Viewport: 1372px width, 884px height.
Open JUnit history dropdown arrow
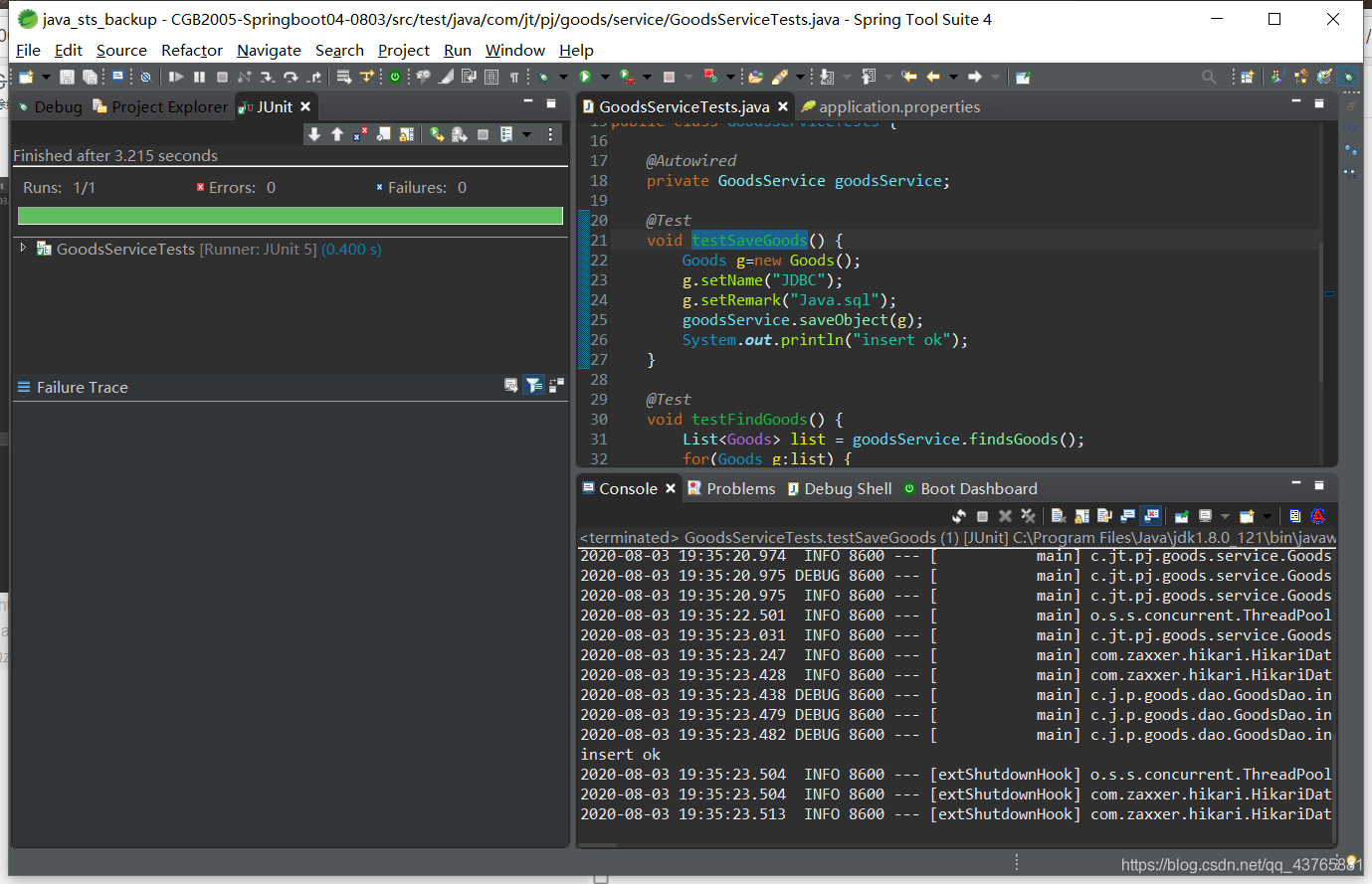click(x=527, y=134)
